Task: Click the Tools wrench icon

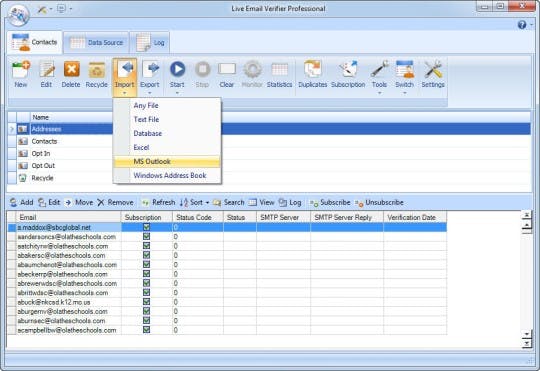Action: click(x=380, y=69)
